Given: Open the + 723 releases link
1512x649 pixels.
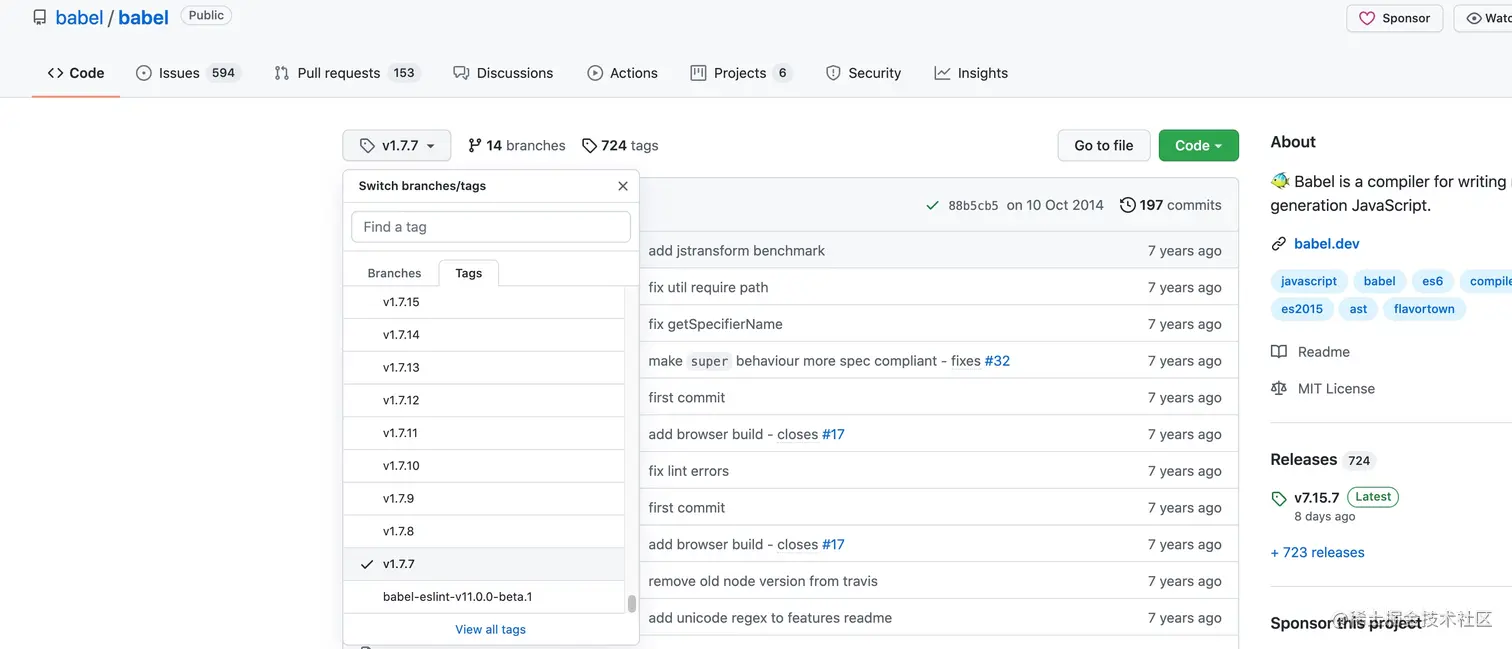Looking at the screenshot, I should tap(1317, 553).
